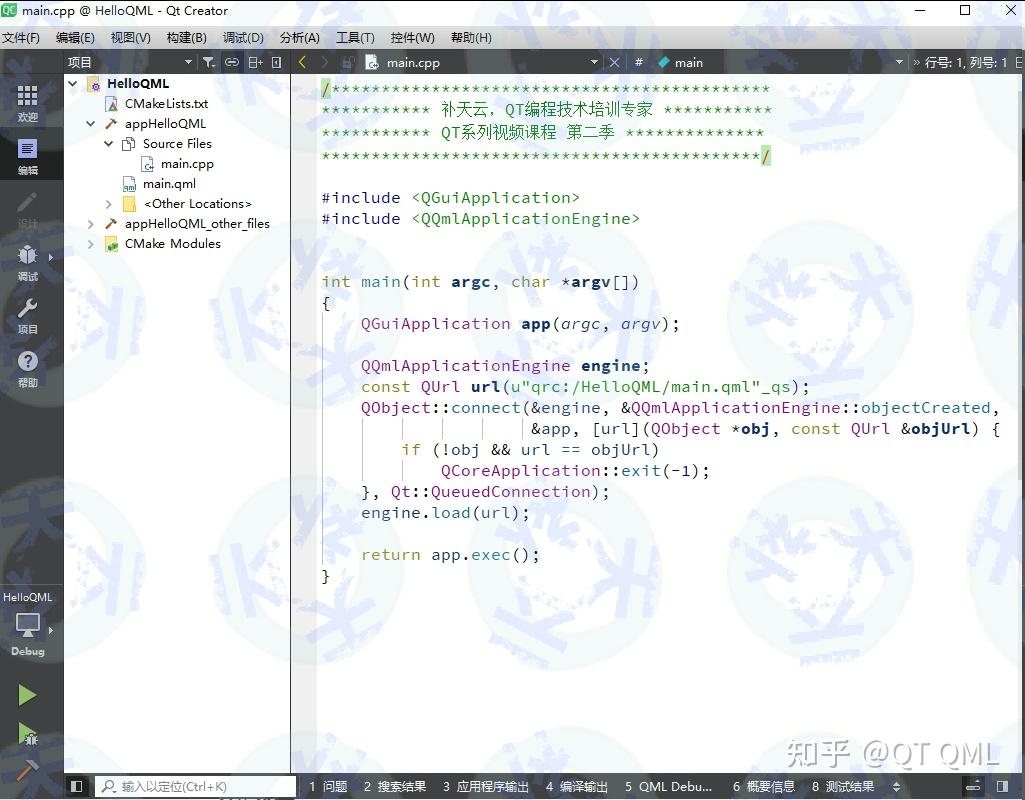Expand the CMake Modules node
Image resolution: width=1025 pixels, height=800 pixels.
pyautogui.click(x=91, y=243)
